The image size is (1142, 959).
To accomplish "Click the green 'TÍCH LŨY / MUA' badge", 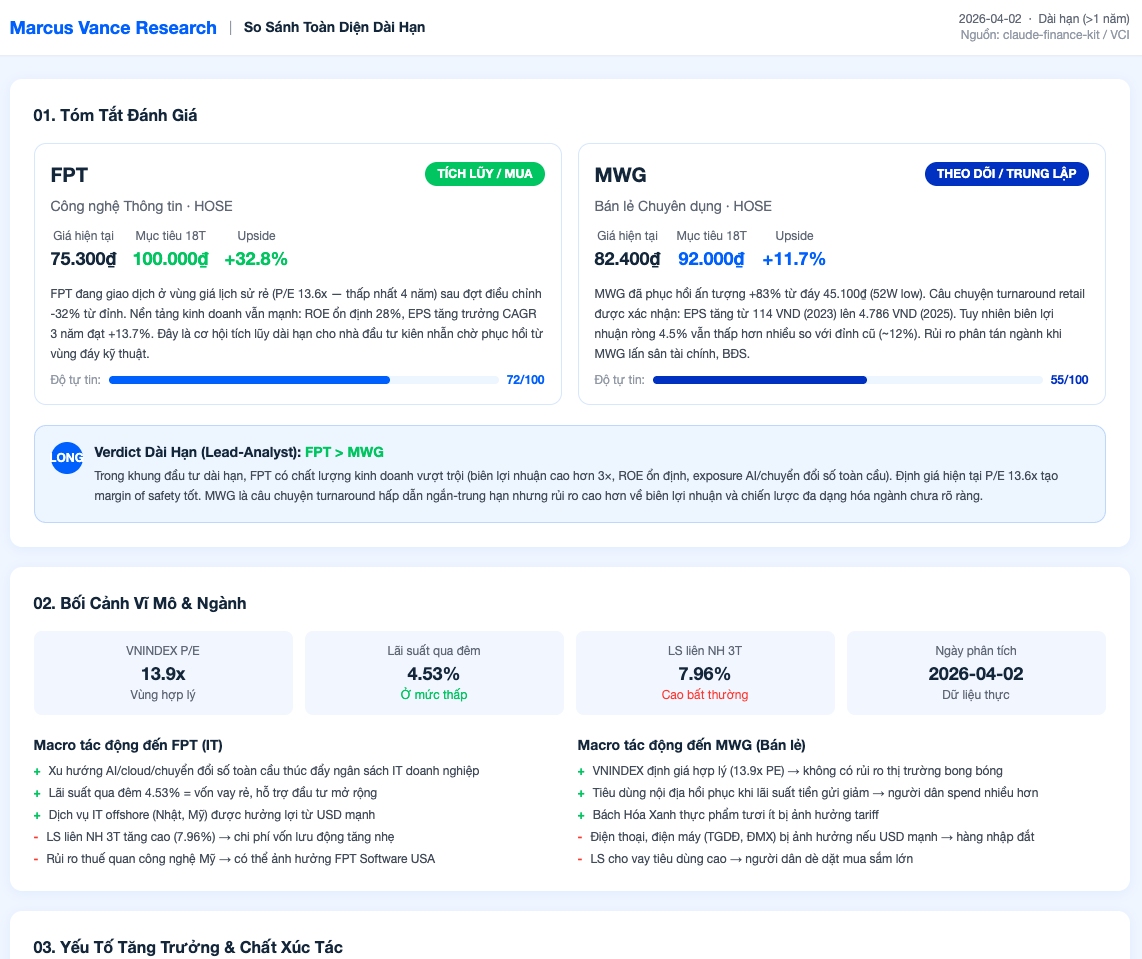I will [x=485, y=174].
